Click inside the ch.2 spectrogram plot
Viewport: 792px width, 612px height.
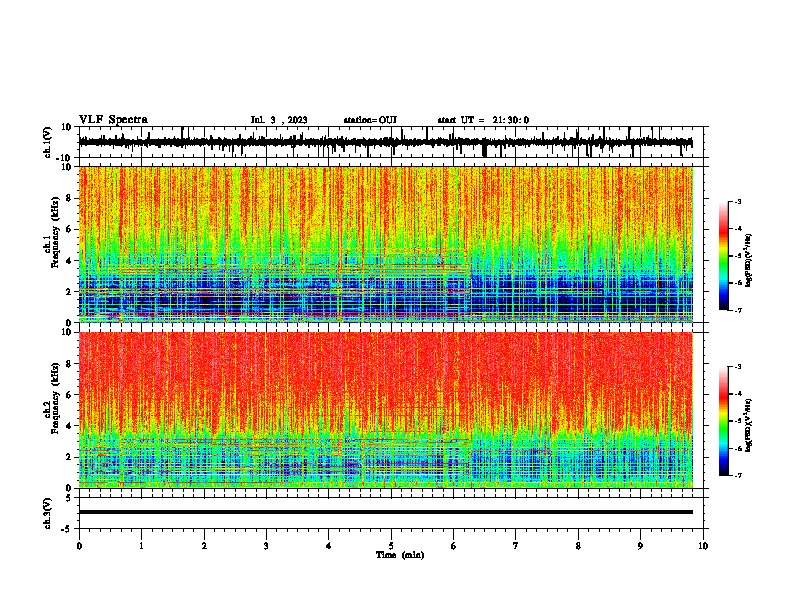click(x=385, y=410)
